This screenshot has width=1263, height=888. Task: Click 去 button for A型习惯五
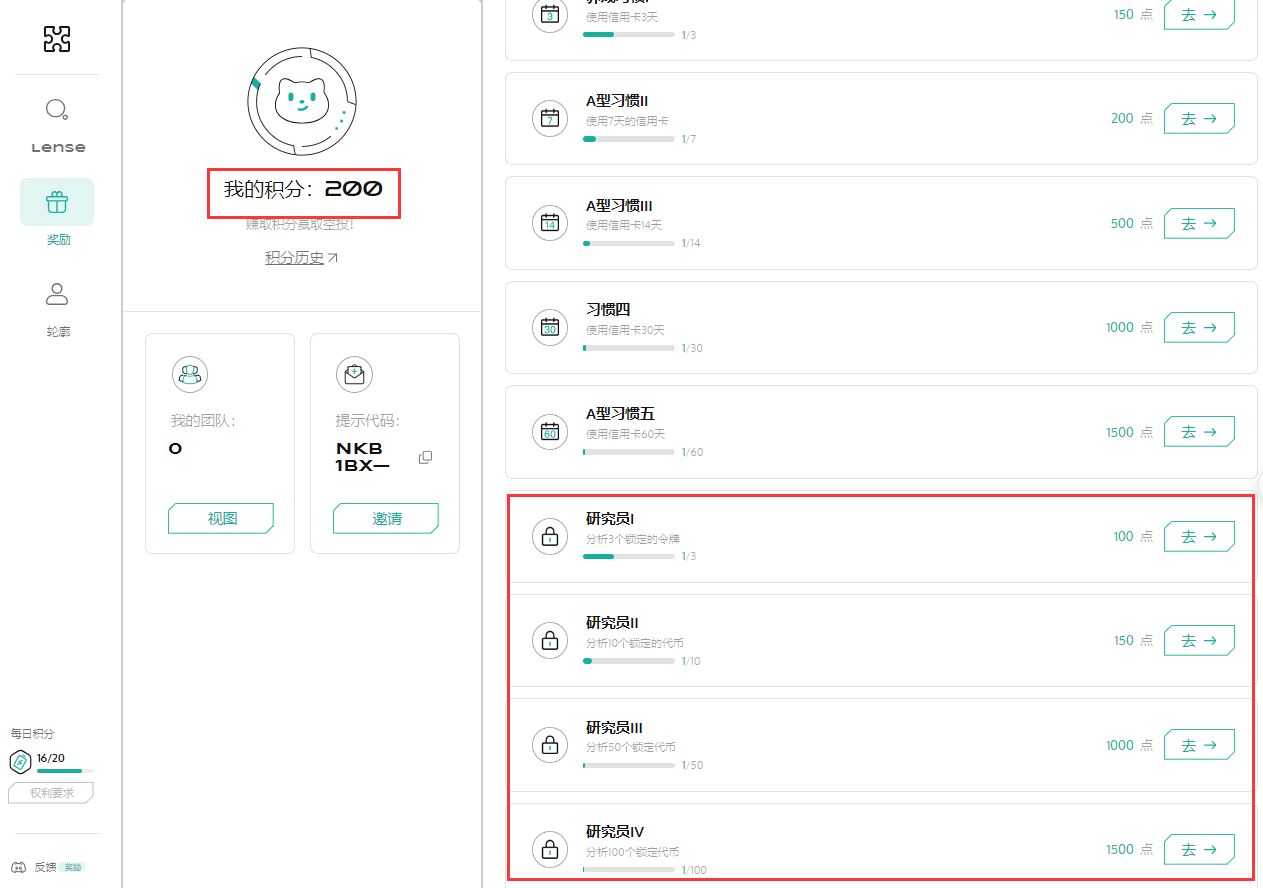pyautogui.click(x=1198, y=432)
